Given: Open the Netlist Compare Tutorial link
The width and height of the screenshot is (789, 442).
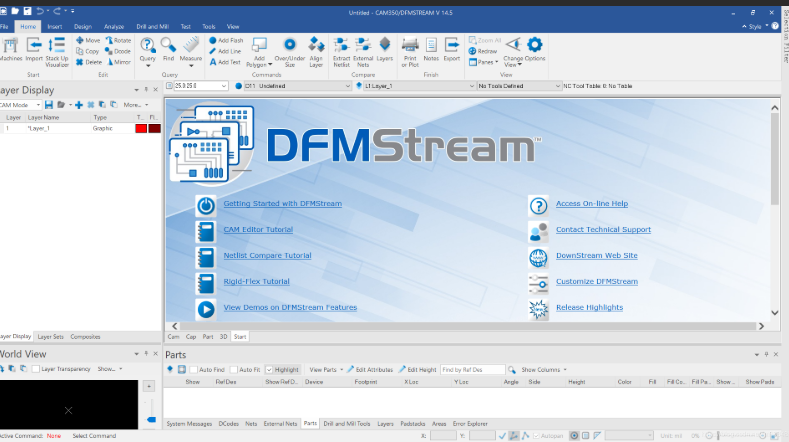Looking at the screenshot, I should click(x=267, y=255).
